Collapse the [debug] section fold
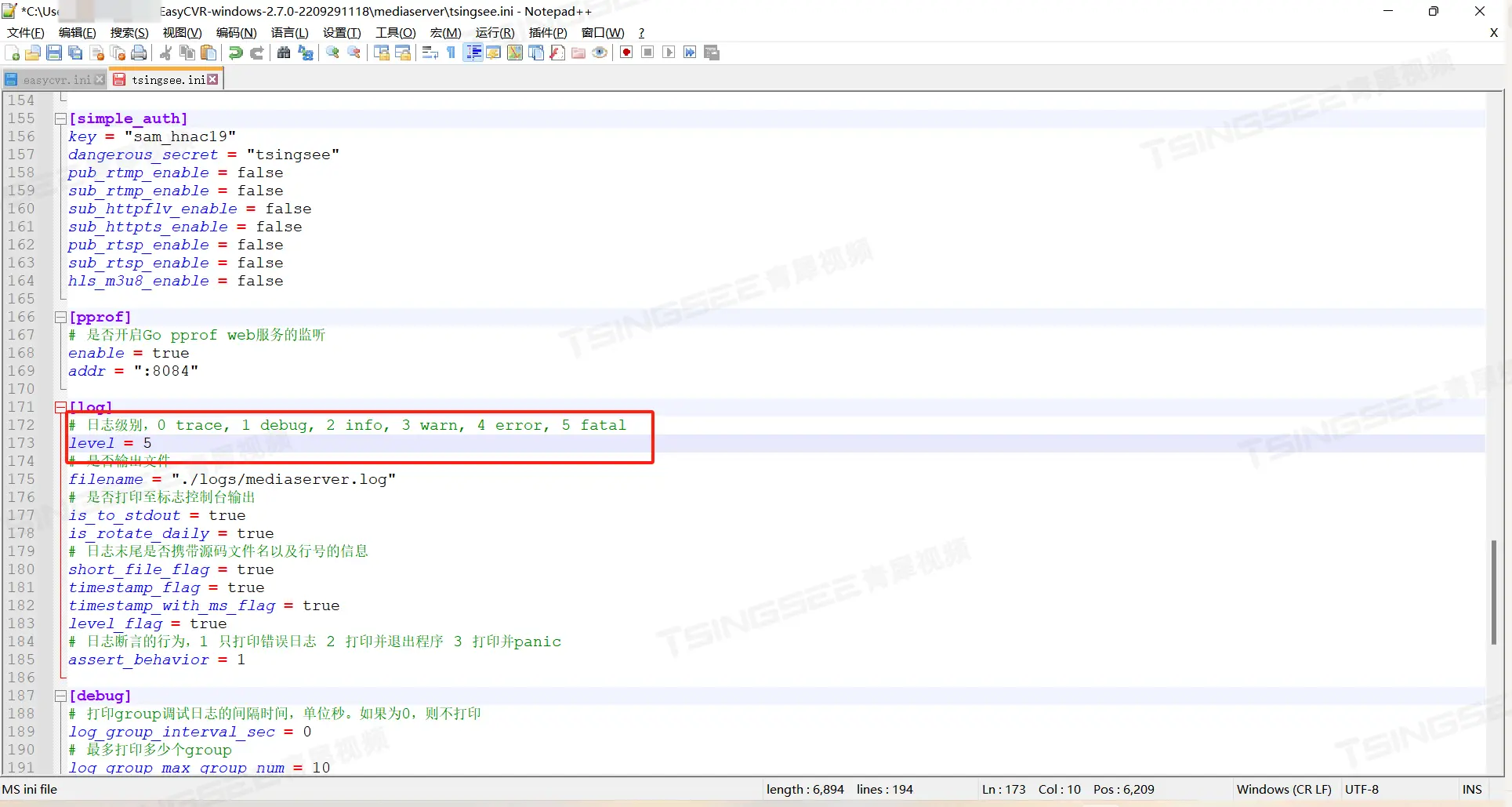Viewport: 1512px width, 807px height. (60, 696)
